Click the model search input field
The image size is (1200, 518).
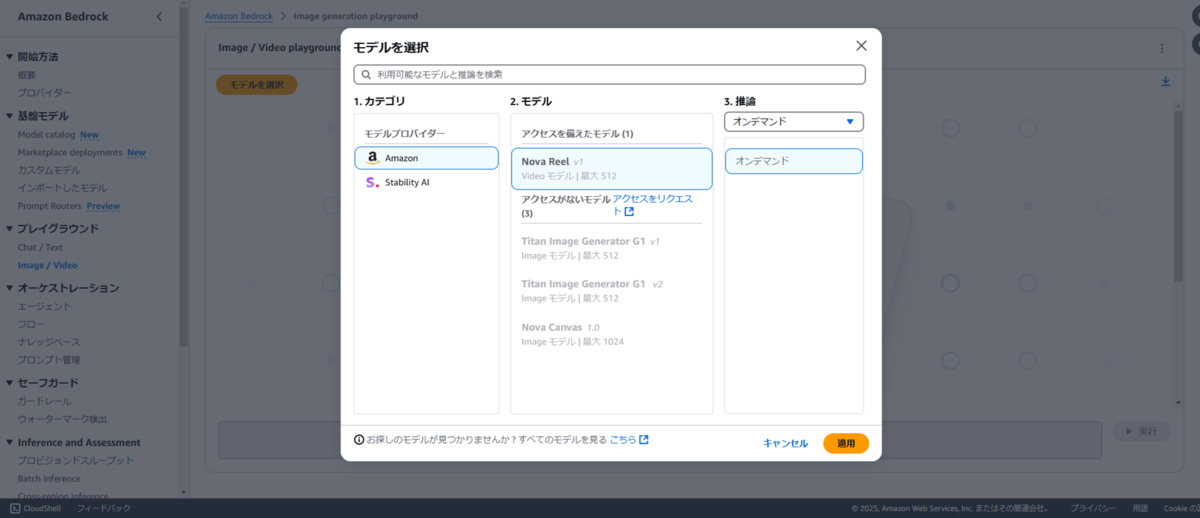609,74
